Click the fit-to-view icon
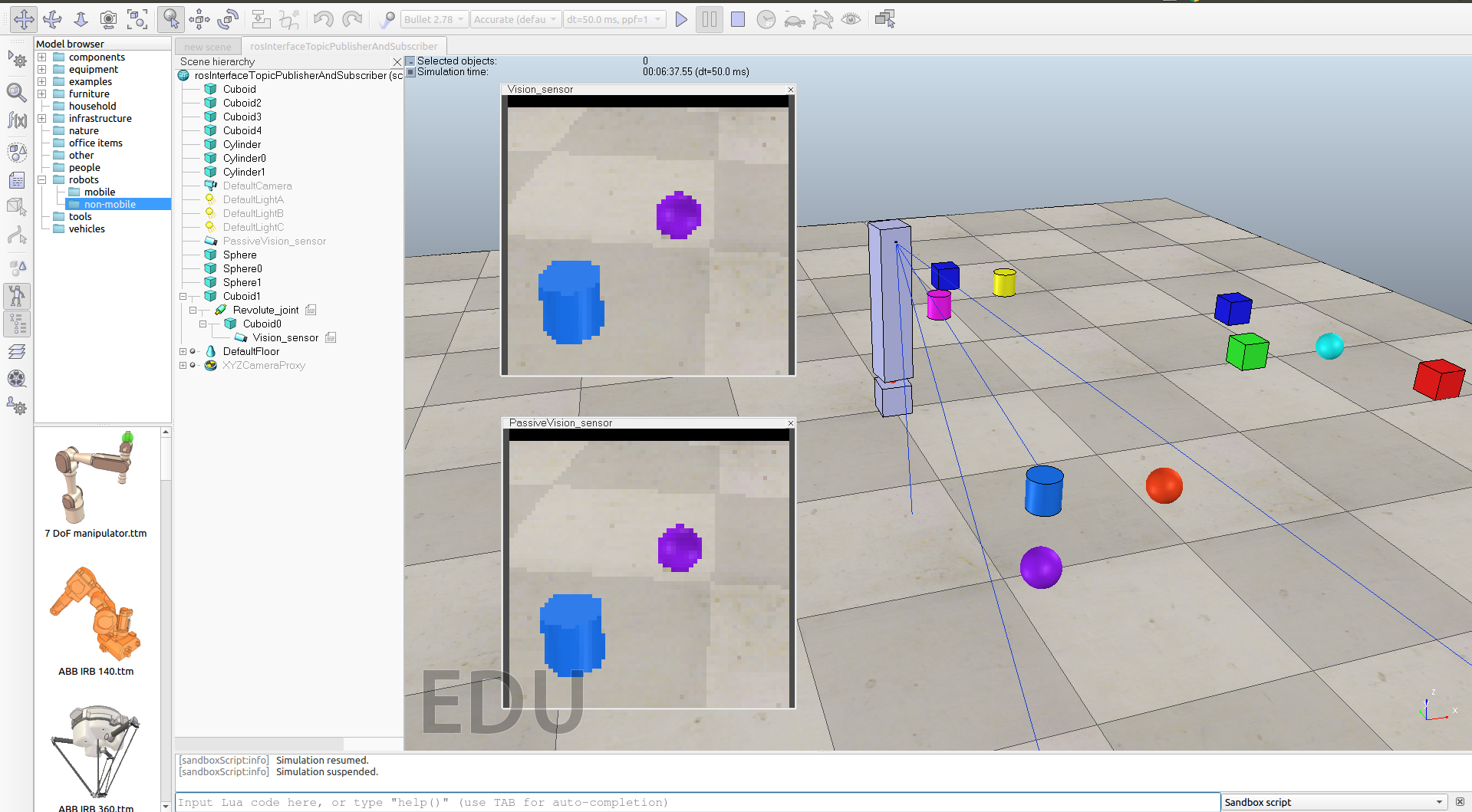This screenshot has width=1472, height=812. 137,19
